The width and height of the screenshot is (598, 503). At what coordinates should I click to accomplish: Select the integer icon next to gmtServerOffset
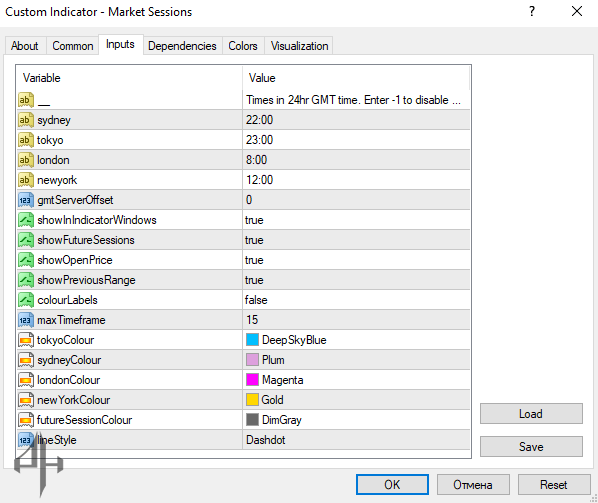tap(26, 200)
